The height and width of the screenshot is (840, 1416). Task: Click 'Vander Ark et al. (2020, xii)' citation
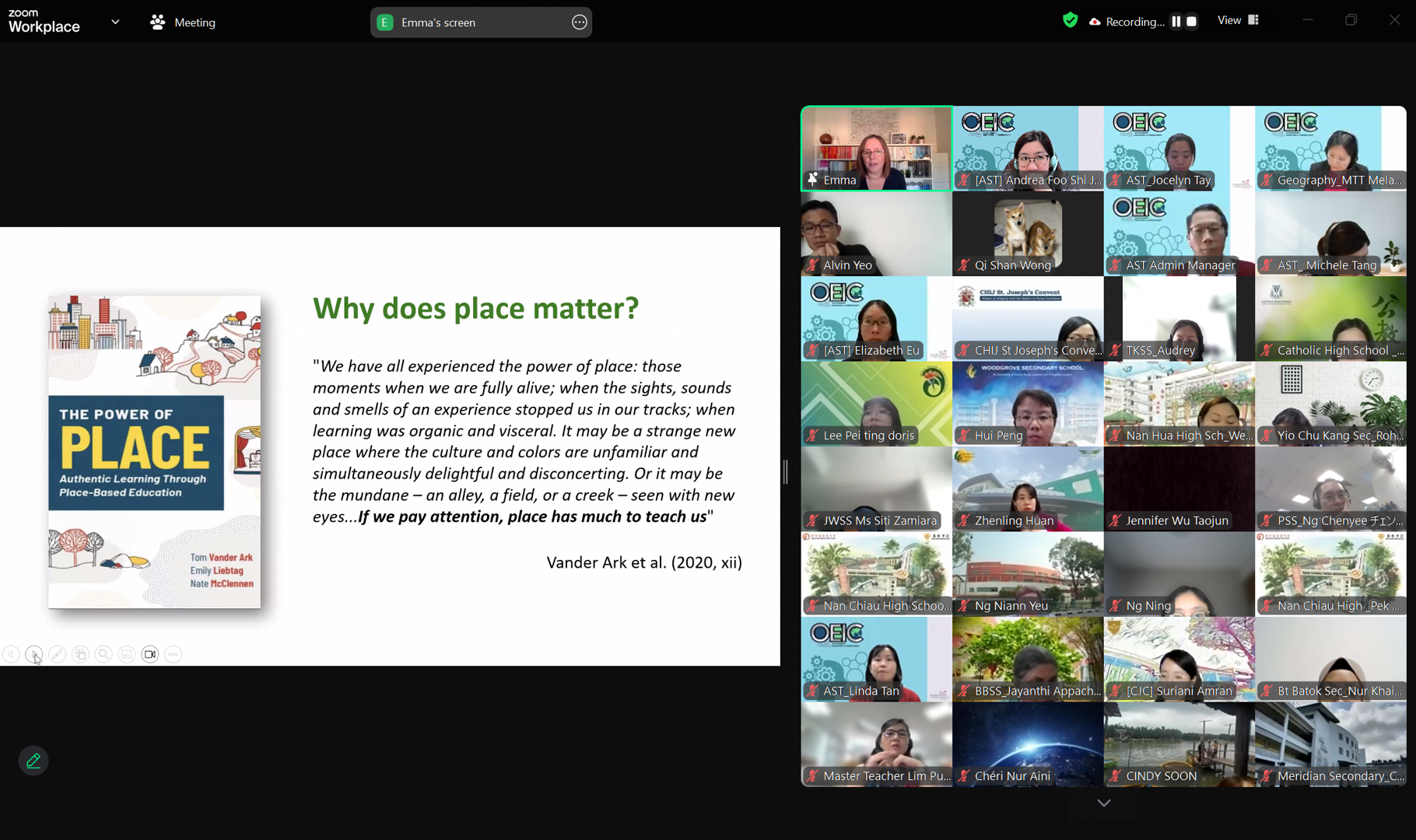(644, 562)
